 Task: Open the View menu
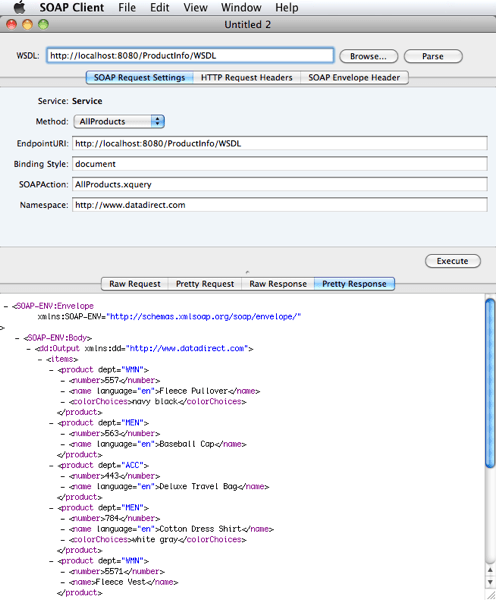coord(196,8)
